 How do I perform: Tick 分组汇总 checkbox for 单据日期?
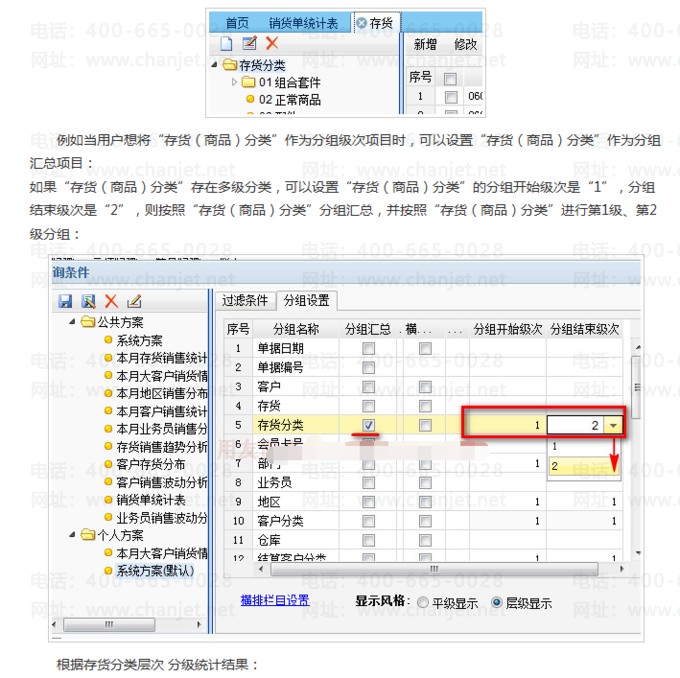coord(369,348)
